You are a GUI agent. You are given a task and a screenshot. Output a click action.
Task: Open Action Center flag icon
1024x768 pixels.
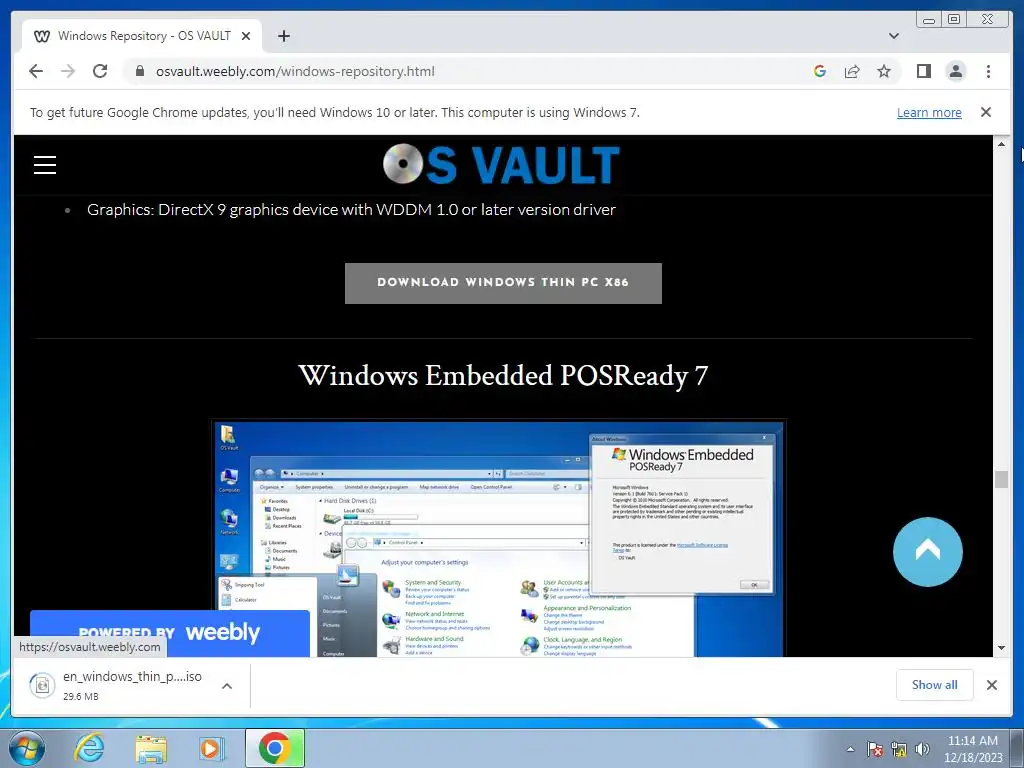tap(875, 750)
